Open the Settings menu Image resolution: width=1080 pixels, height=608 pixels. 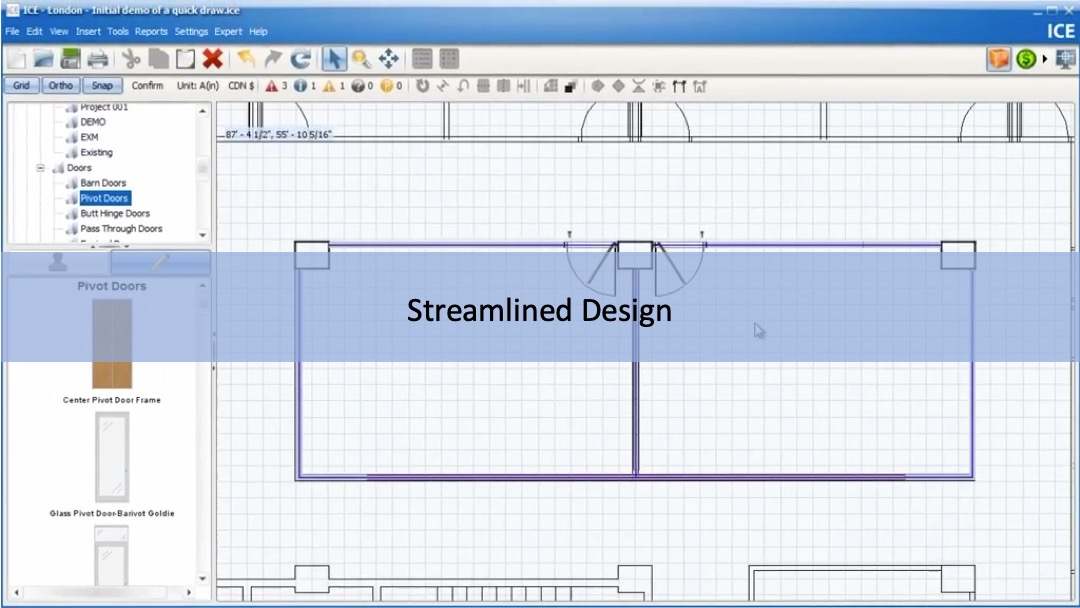(191, 32)
